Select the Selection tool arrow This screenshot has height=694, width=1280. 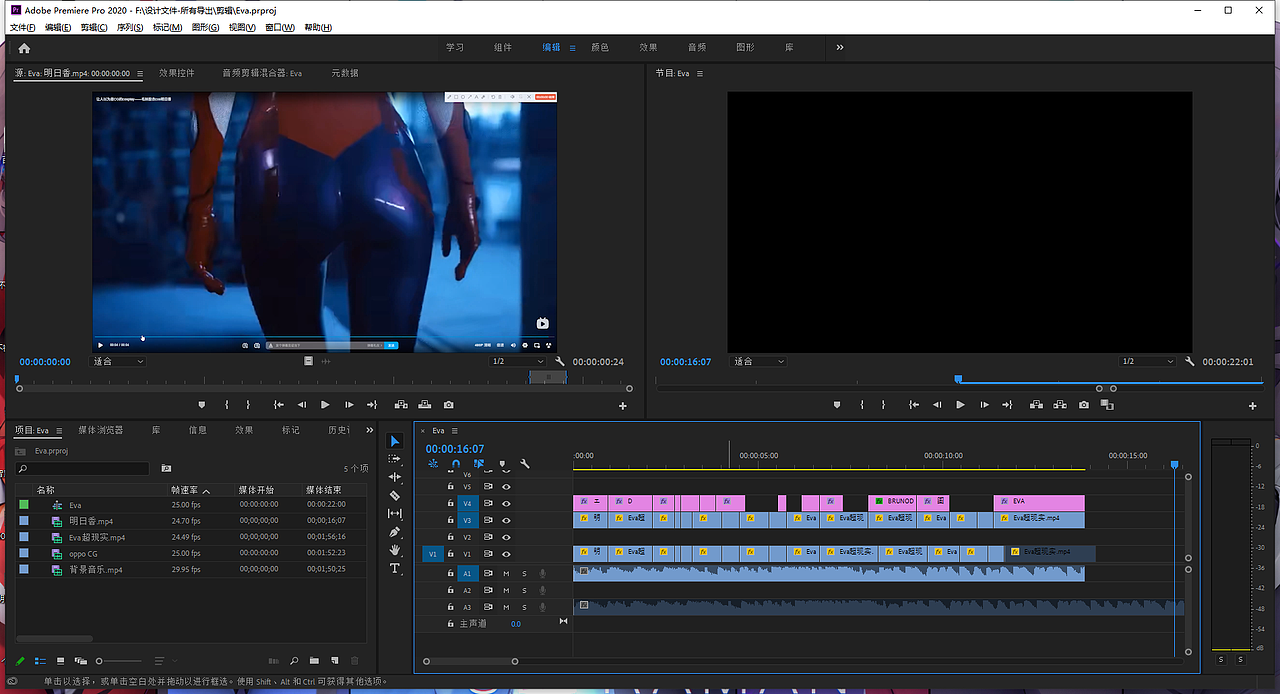[x=394, y=441]
